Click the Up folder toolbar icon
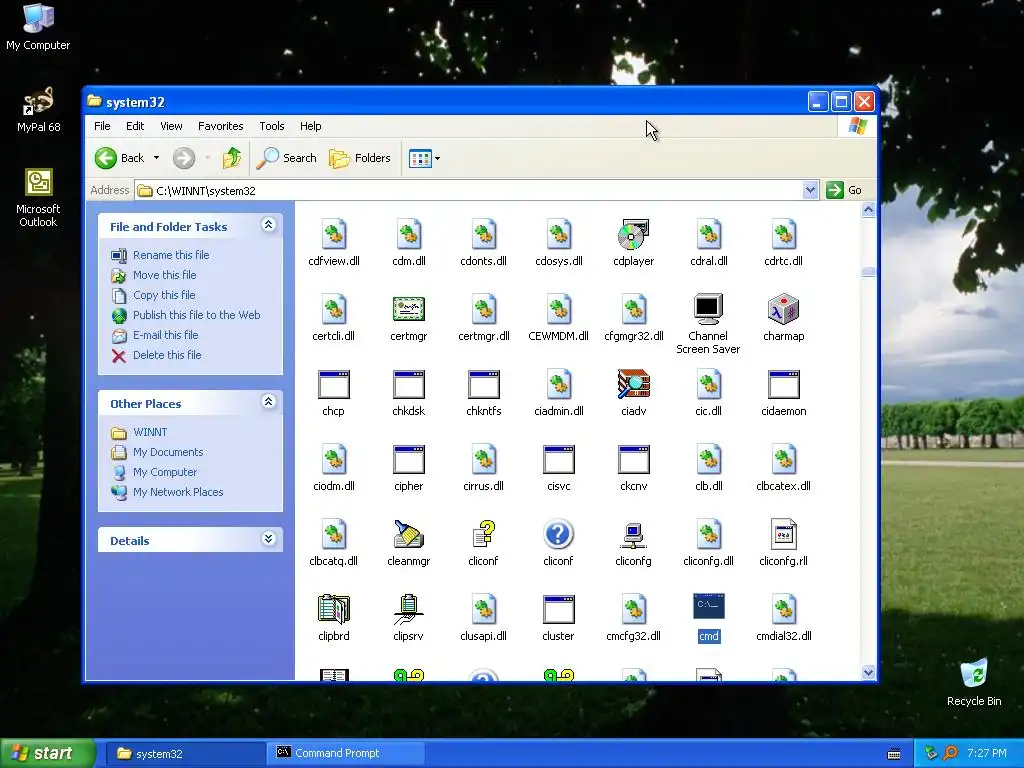This screenshot has height=768, width=1024. click(x=231, y=158)
